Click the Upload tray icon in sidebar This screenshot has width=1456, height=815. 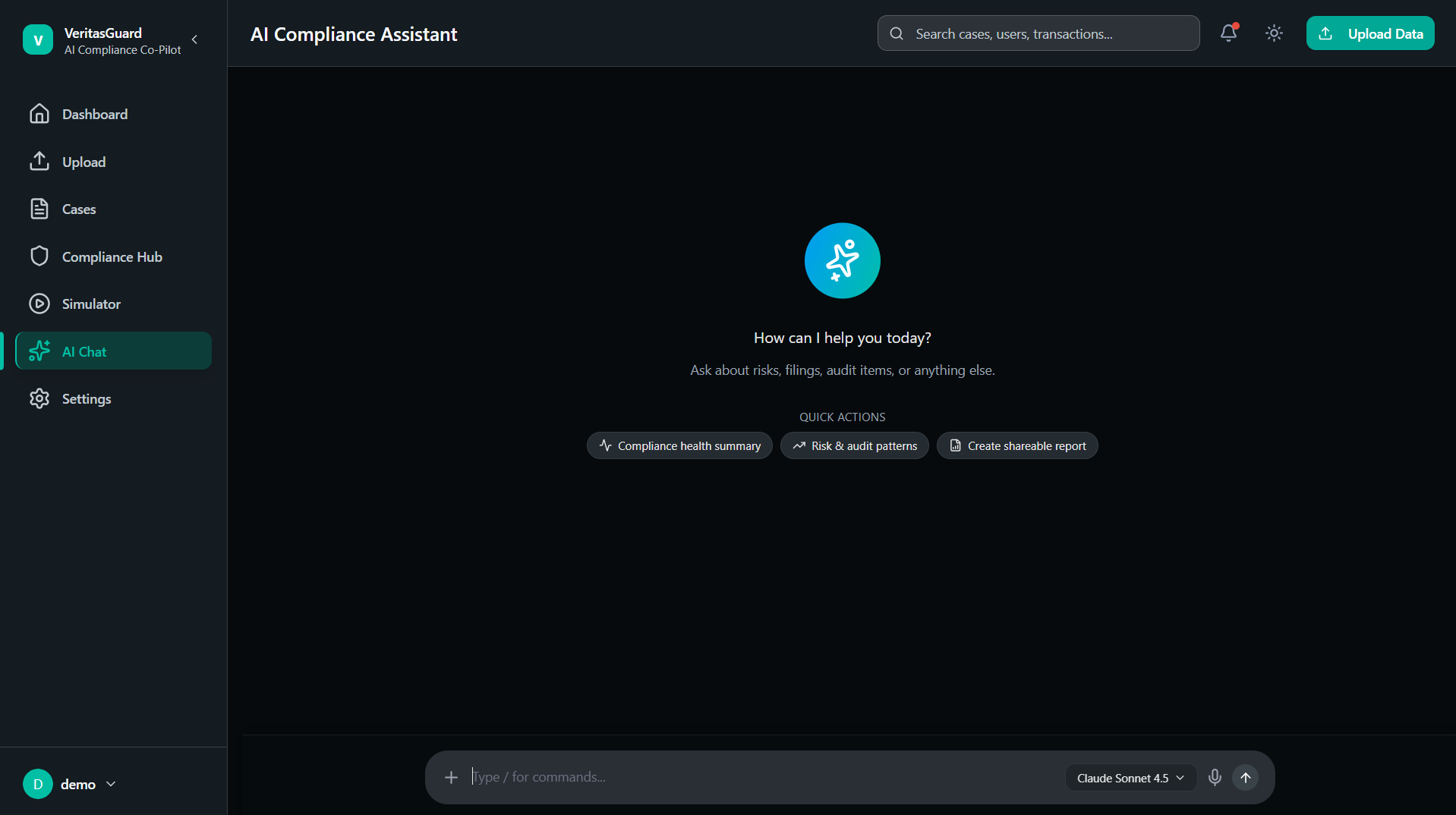pyautogui.click(x=39, y=162)
